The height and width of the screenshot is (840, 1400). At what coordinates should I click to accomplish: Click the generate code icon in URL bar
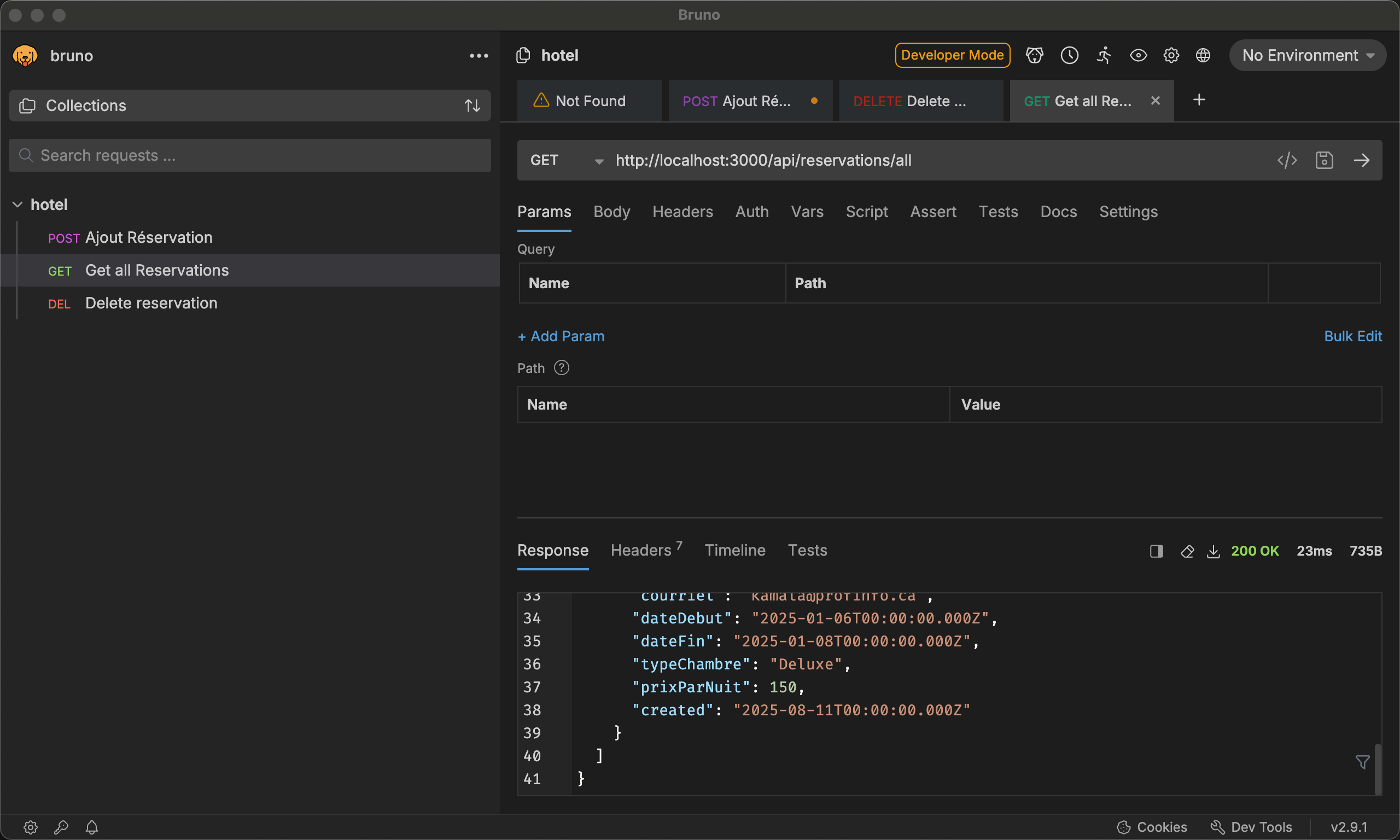[1287, 160]
